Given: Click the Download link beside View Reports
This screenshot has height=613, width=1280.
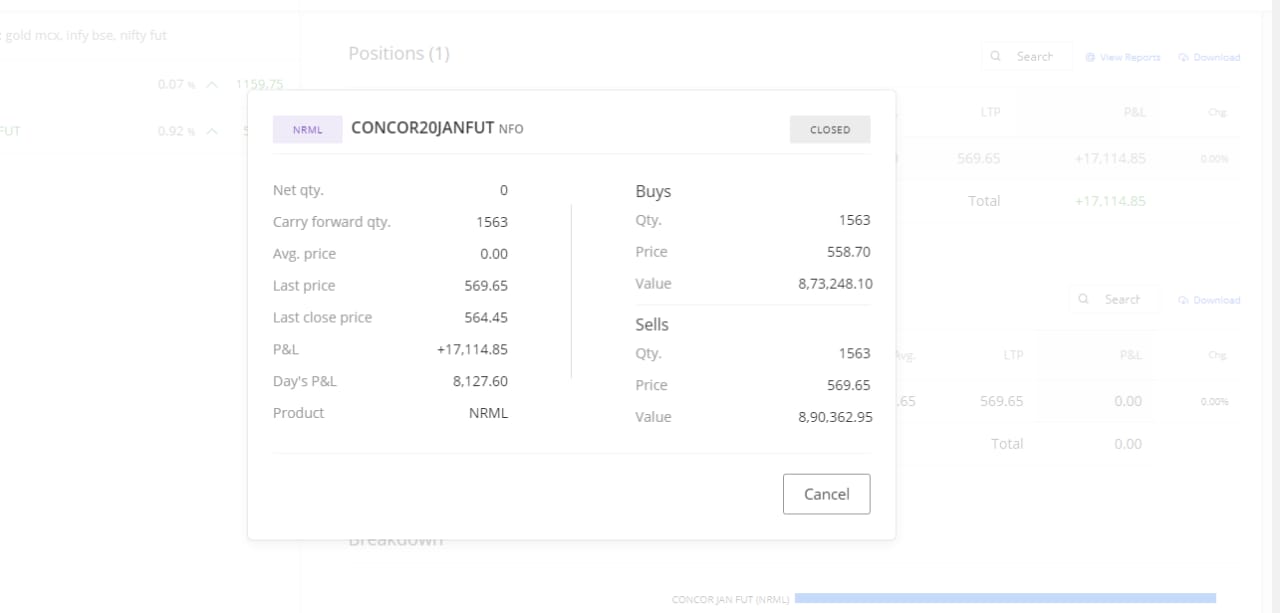Looking at the screenshot, I should pos(1209,58).
